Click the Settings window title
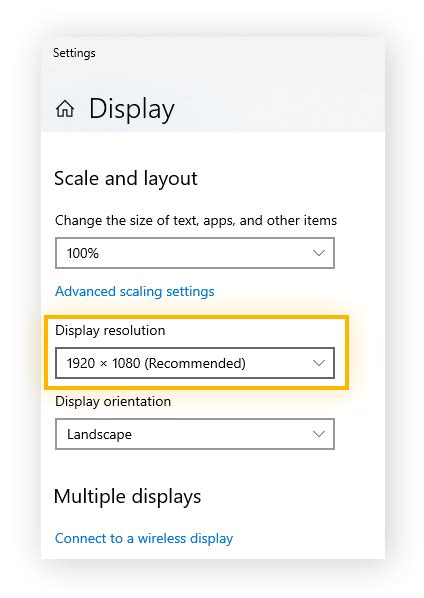This screenshot has width=424, height=598. click(74, 53)
